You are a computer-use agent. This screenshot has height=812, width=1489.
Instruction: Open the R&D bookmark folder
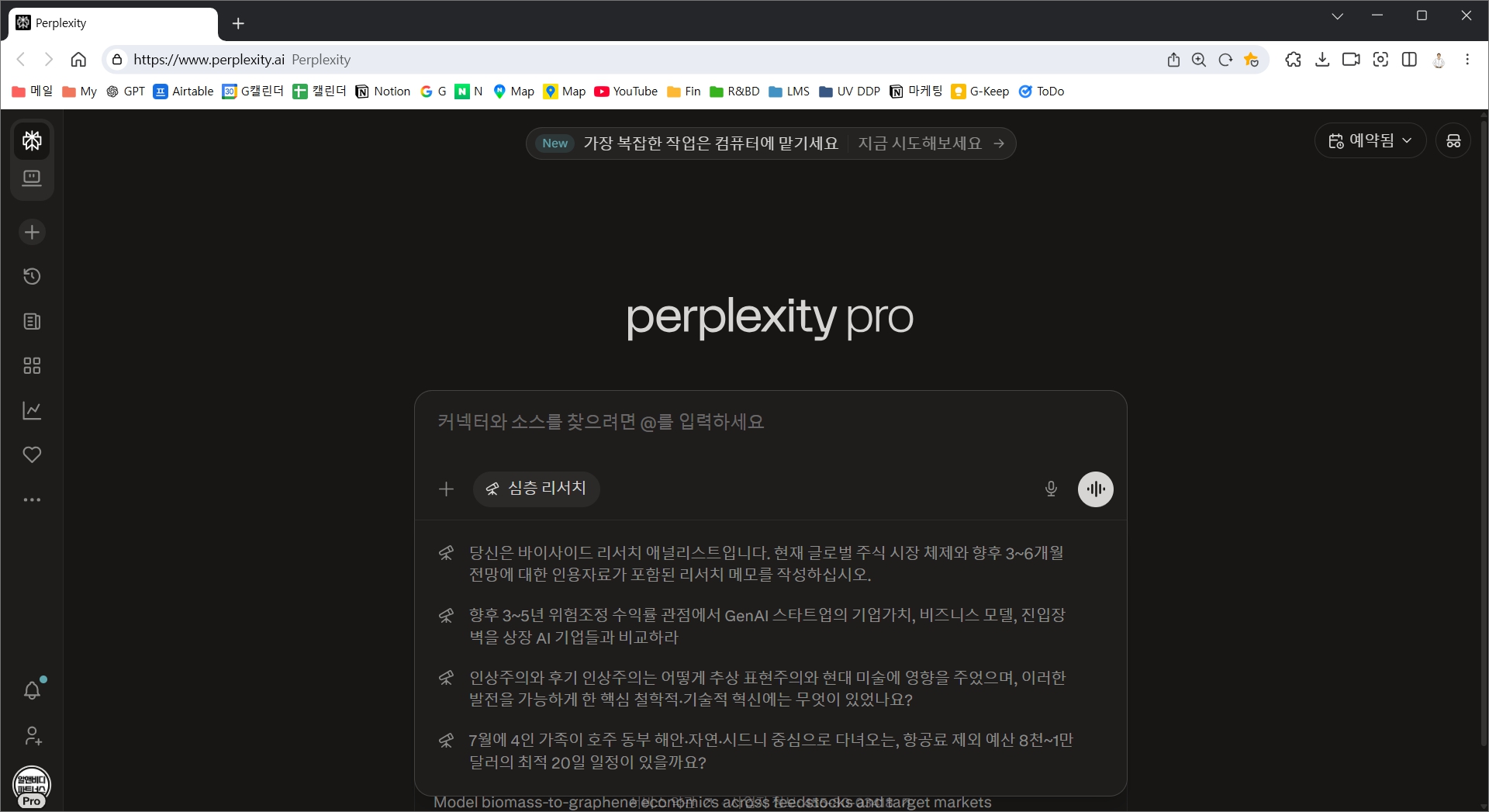(x=734, y=92)
